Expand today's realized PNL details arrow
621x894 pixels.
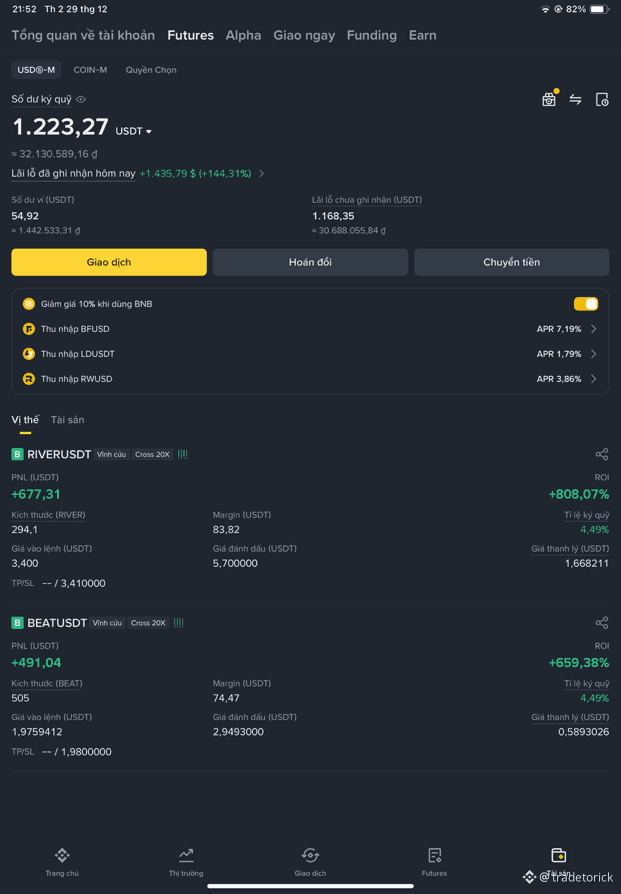pos(262,173)
